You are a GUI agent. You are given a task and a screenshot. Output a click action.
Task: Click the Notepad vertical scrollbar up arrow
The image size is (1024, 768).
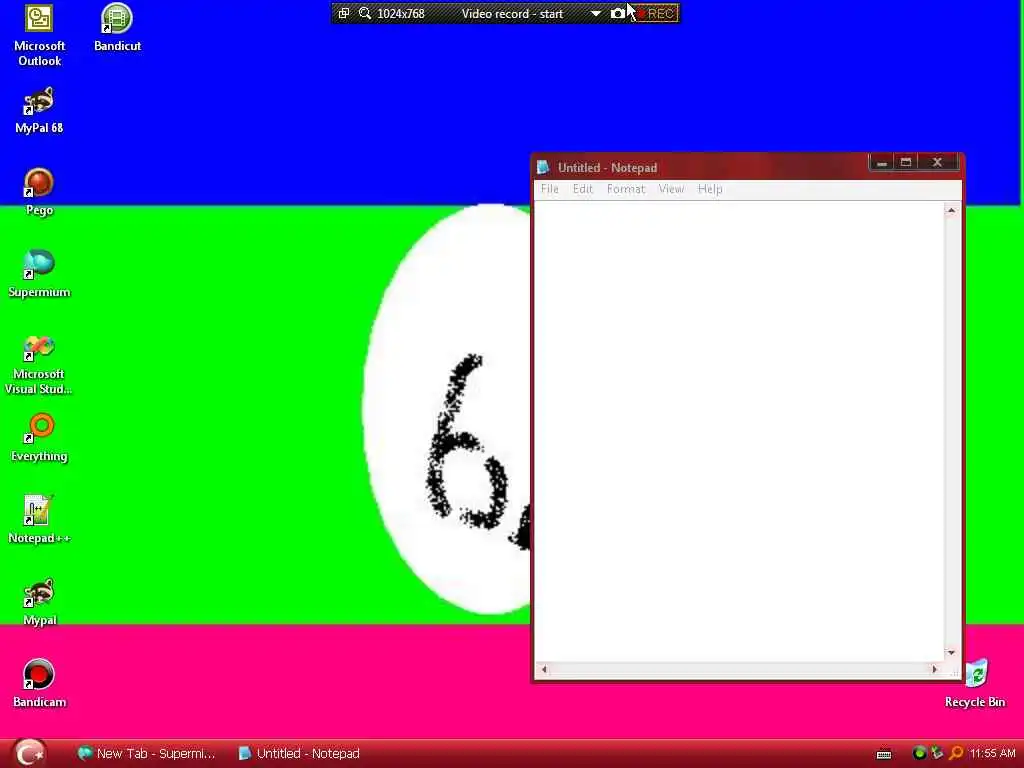tap(952, 210)
